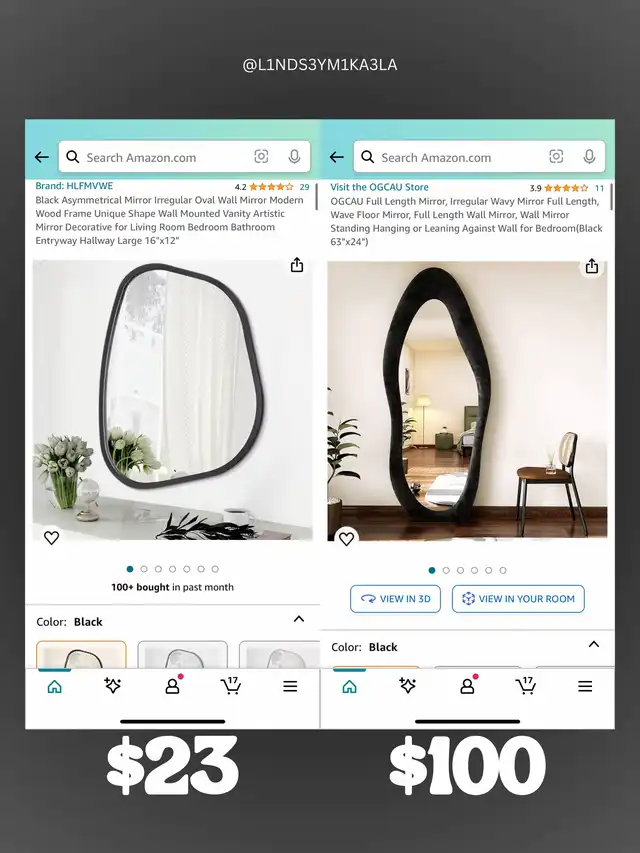
Task: Open the cart icon in the left nav bar
Action: 231,685
